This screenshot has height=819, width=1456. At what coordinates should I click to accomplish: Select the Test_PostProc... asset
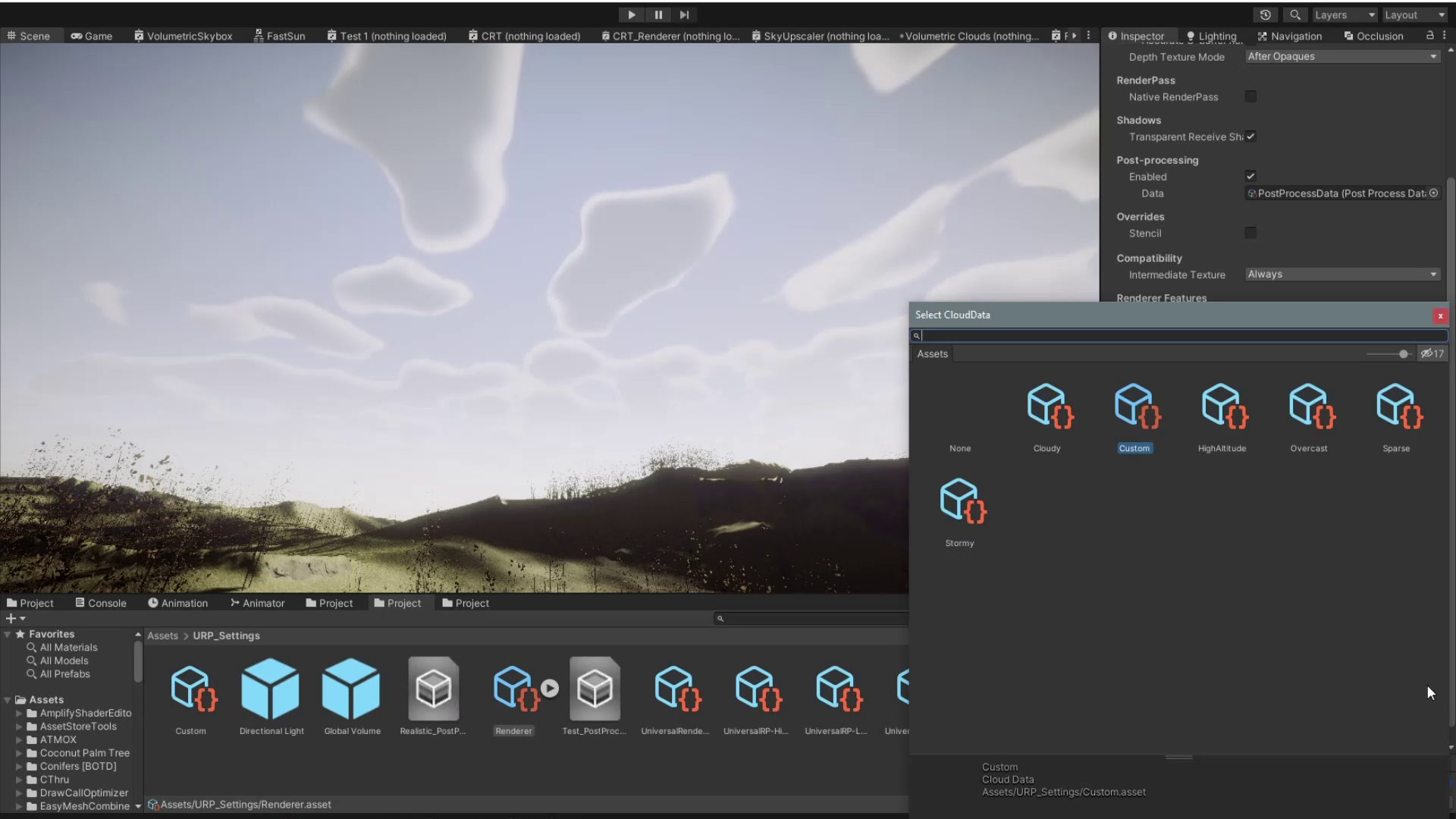pos(595,696)
